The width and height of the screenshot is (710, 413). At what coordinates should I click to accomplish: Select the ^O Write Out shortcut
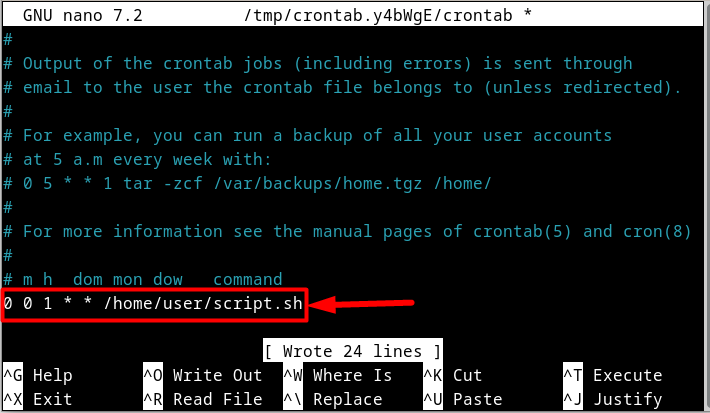pyautogui.click(x=203, y=375)
